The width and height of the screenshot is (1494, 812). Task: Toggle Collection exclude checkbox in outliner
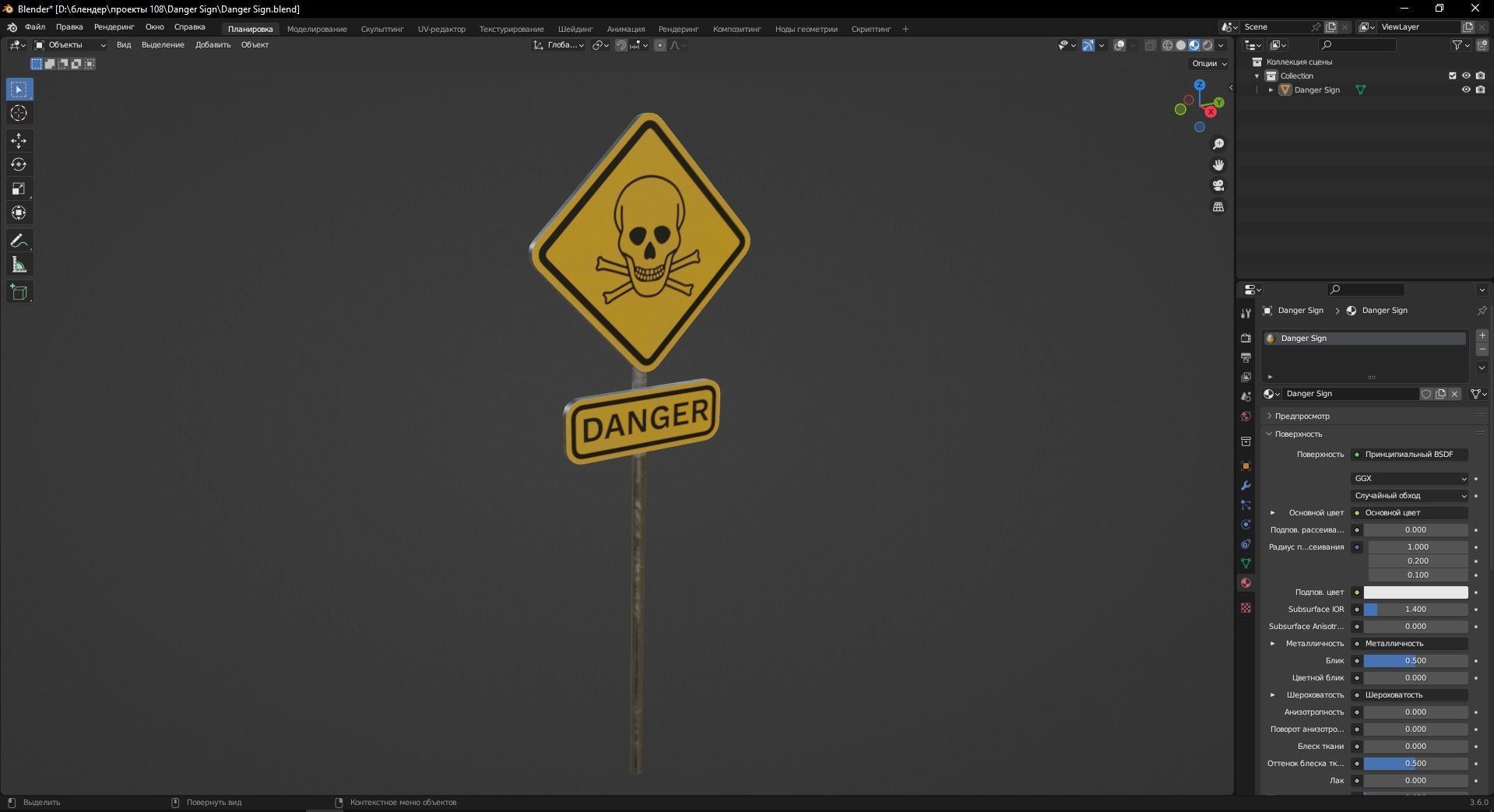point(1452,76)
